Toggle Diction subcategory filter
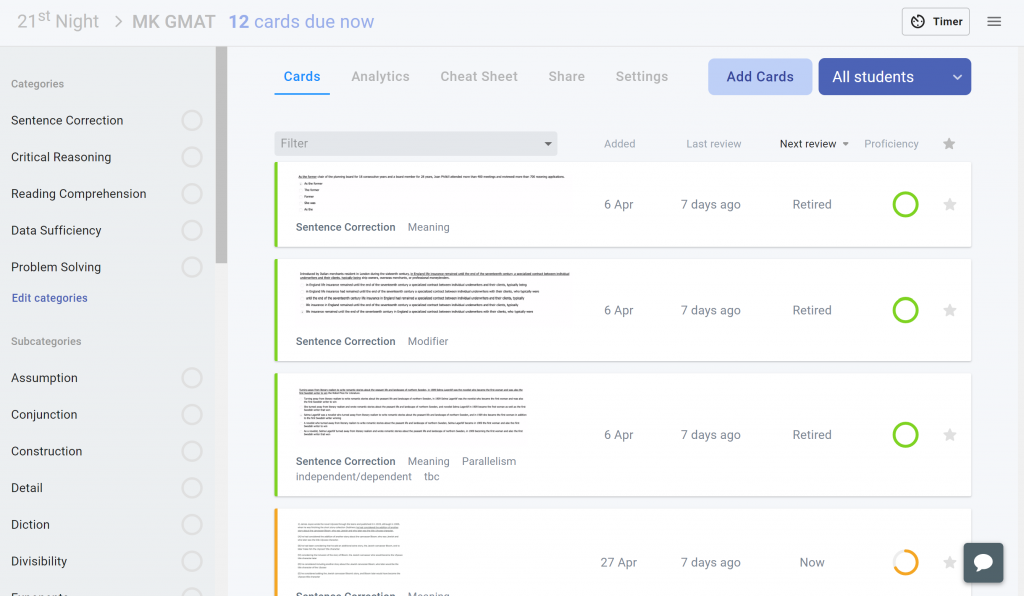The height and width of the screenshot is (596, 1024). click(192, 524)
